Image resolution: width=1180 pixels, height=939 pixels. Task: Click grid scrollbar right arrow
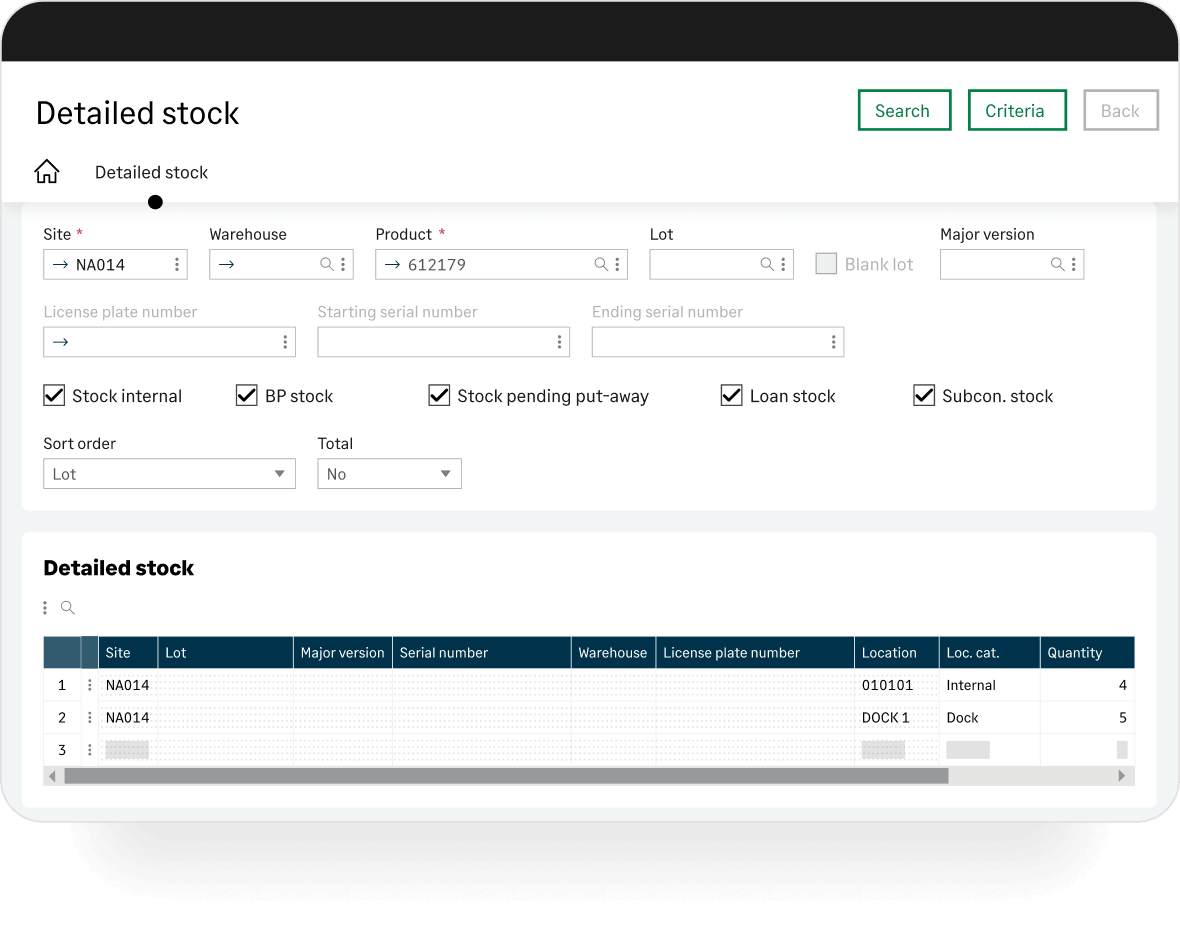pos(1121,776)
